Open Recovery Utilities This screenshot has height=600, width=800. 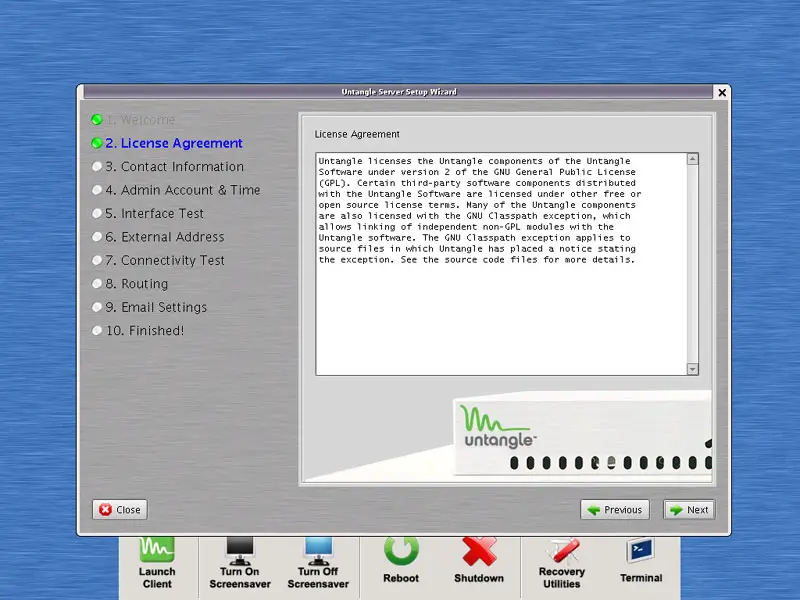[561, 562]
